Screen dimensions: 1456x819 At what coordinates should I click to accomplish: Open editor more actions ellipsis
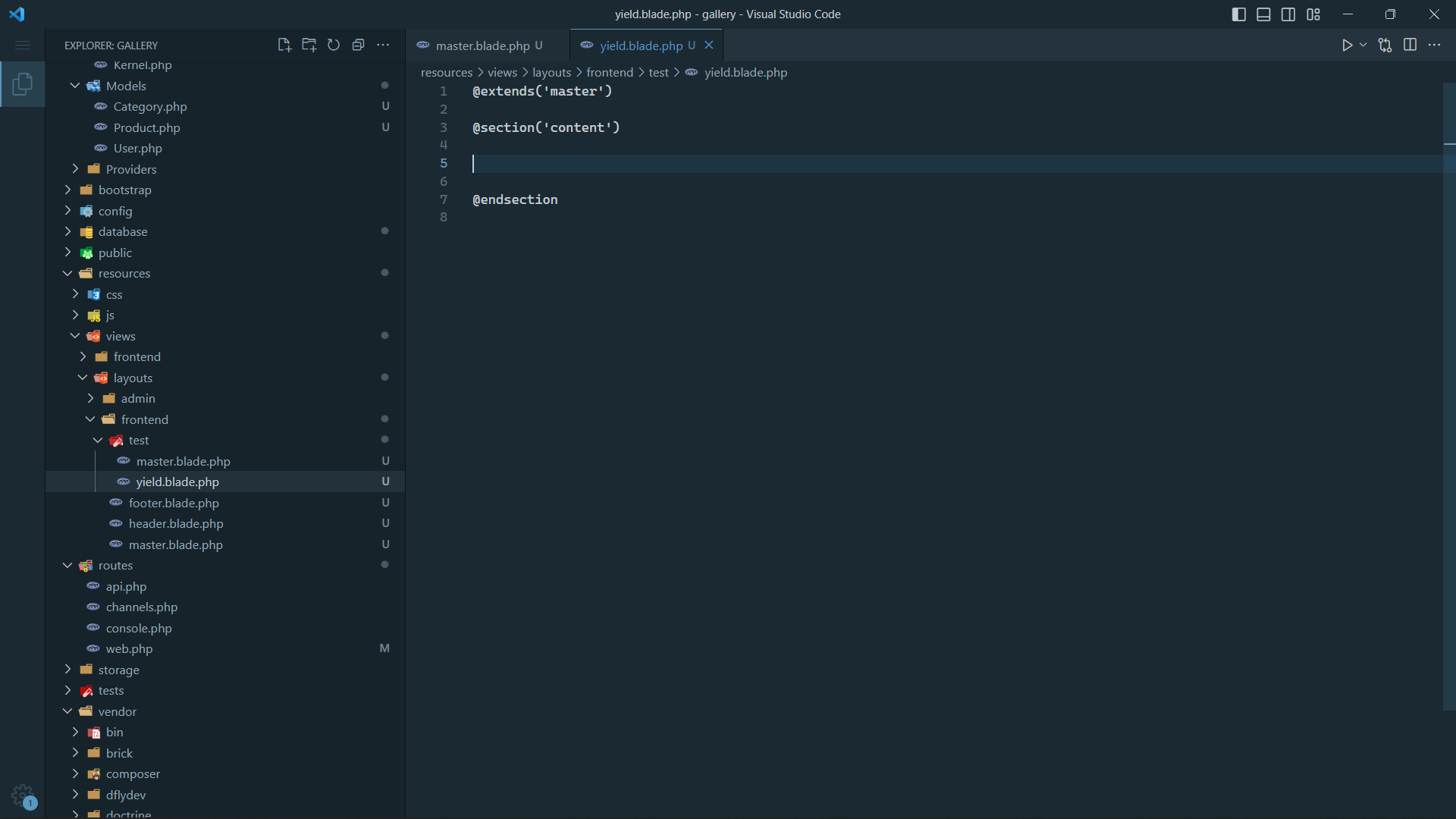tap(1434, 45)
